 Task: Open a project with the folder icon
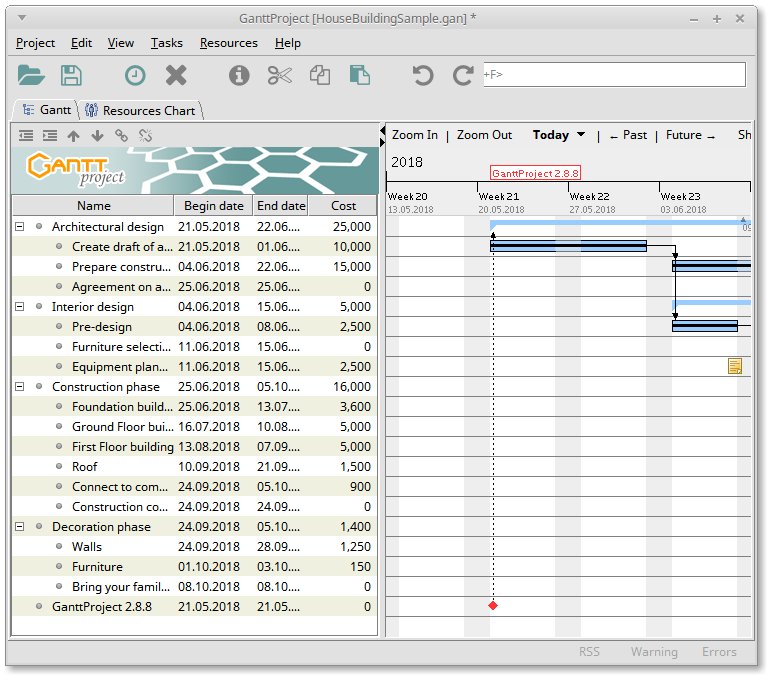[x=31, y=75]
